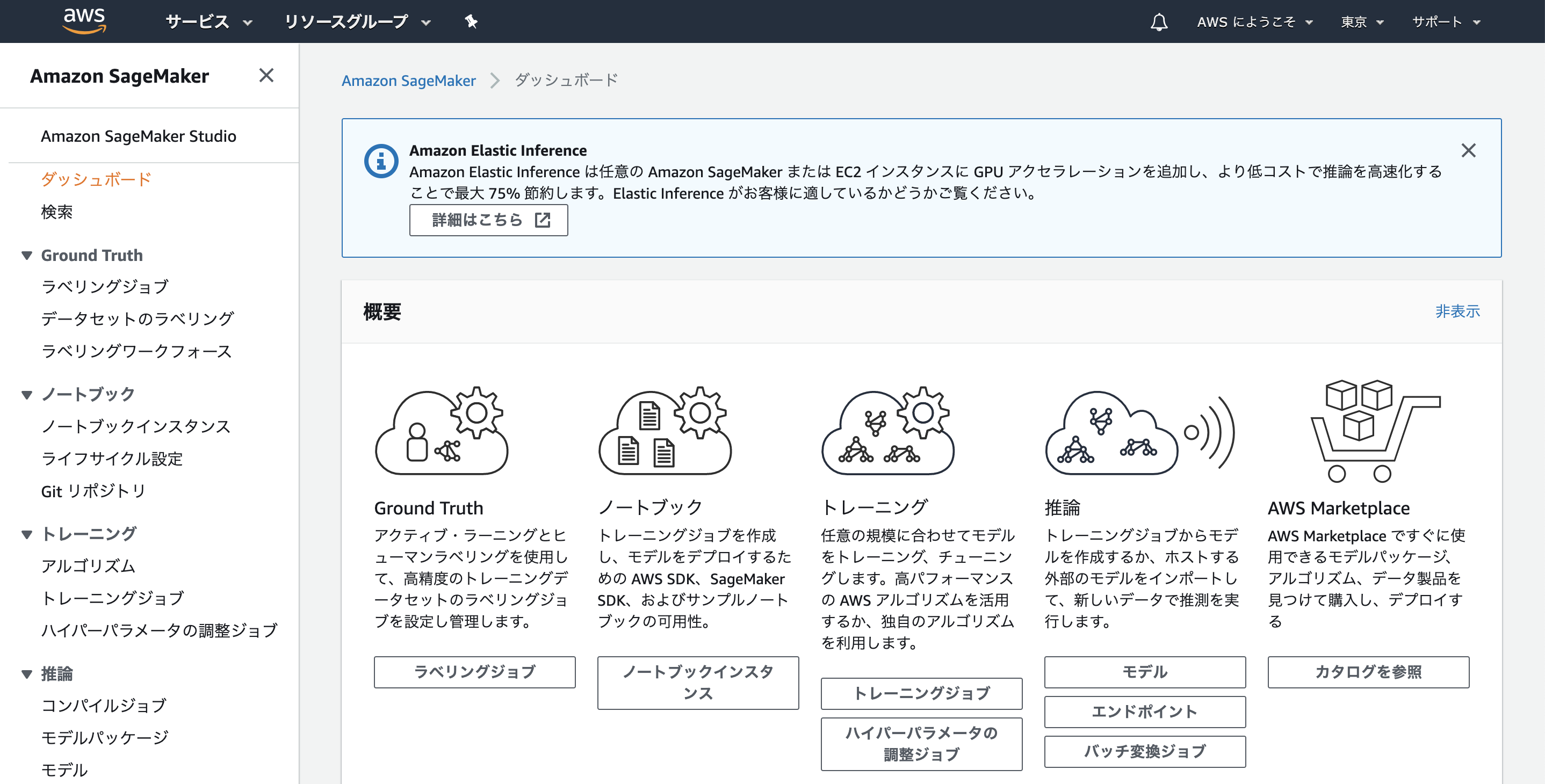Click the breadcrumb chevron separator
This screenshot has height=784, width=1545.
pos(495,81)
